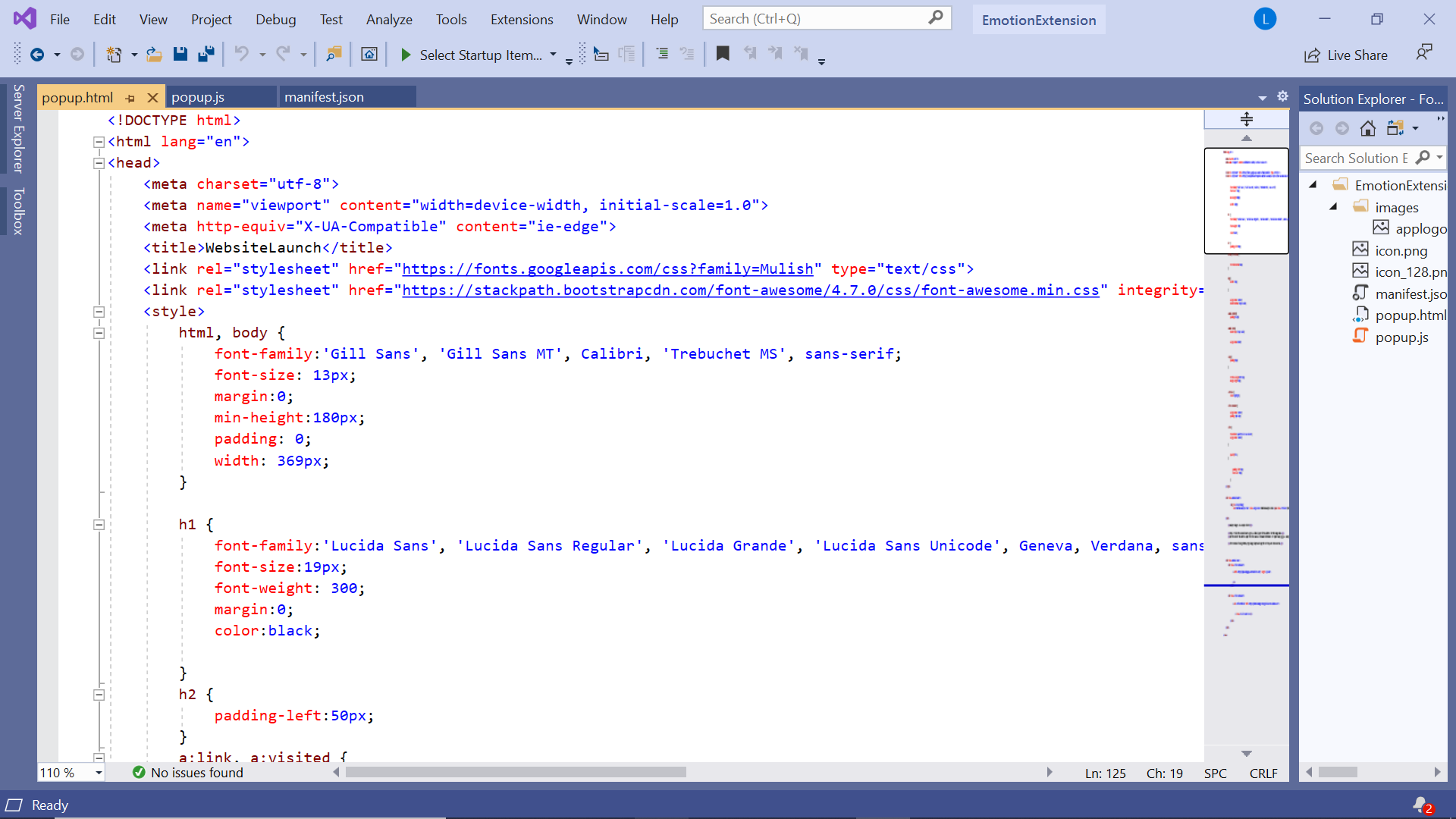Screen dimensions: 1456x819
Task: Toggle the bookmark on the current line
Action: (723, 54)
